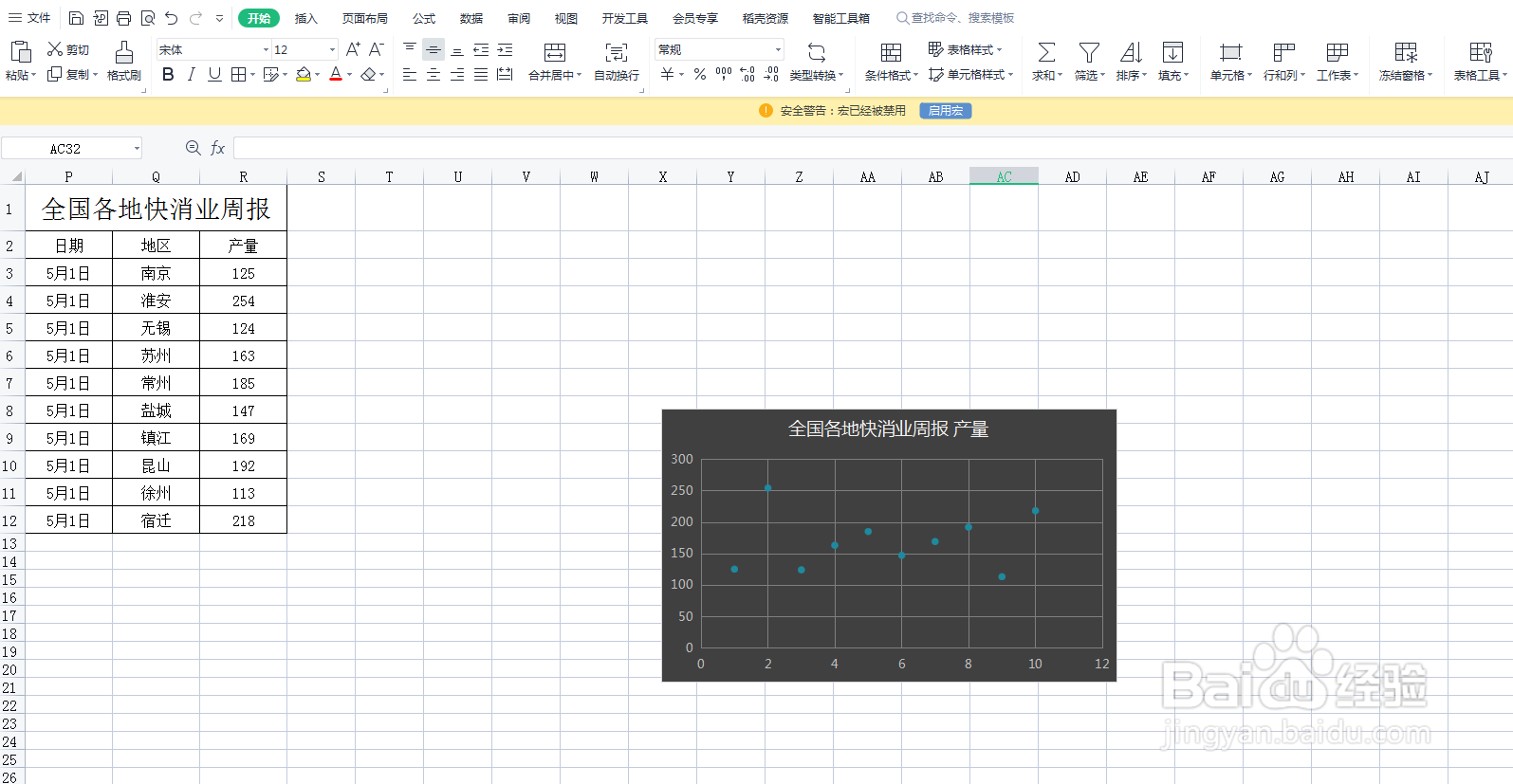Screen dimensions: 1513x784
Task: Apply percent style format
Action: click(700, 74)
